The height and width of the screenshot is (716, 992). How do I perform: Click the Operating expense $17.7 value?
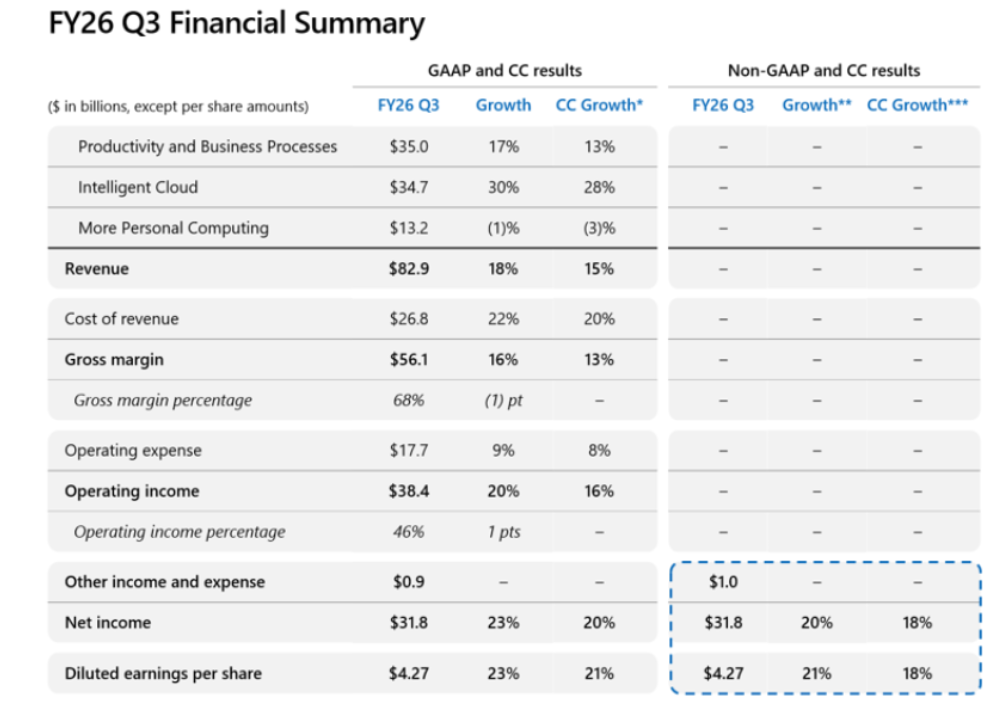pos(409,450)
